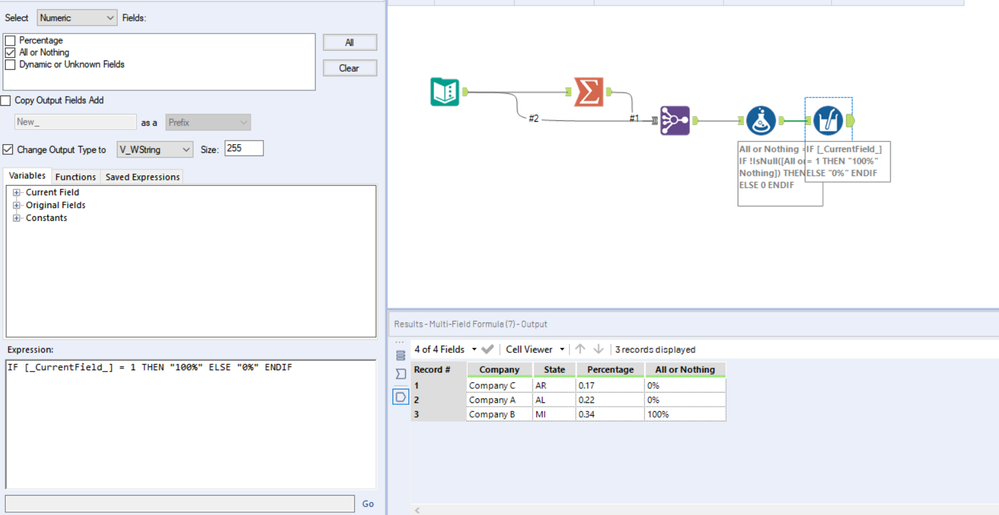Viewport: 999px width, 515px height.
Task: Open the results messages list icon
Action: coord(400,355)
